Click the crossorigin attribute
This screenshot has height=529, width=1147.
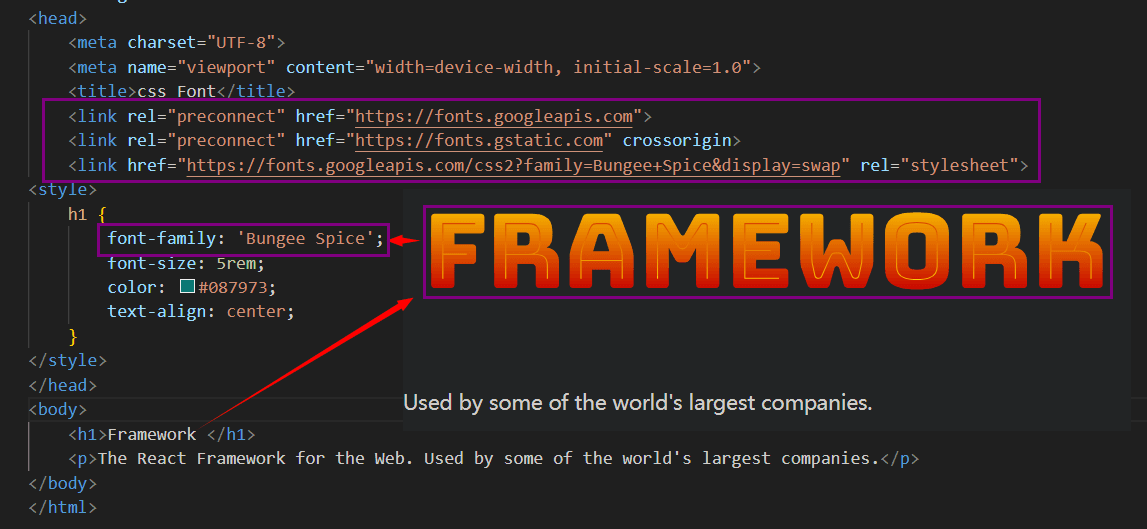(681, 140)
